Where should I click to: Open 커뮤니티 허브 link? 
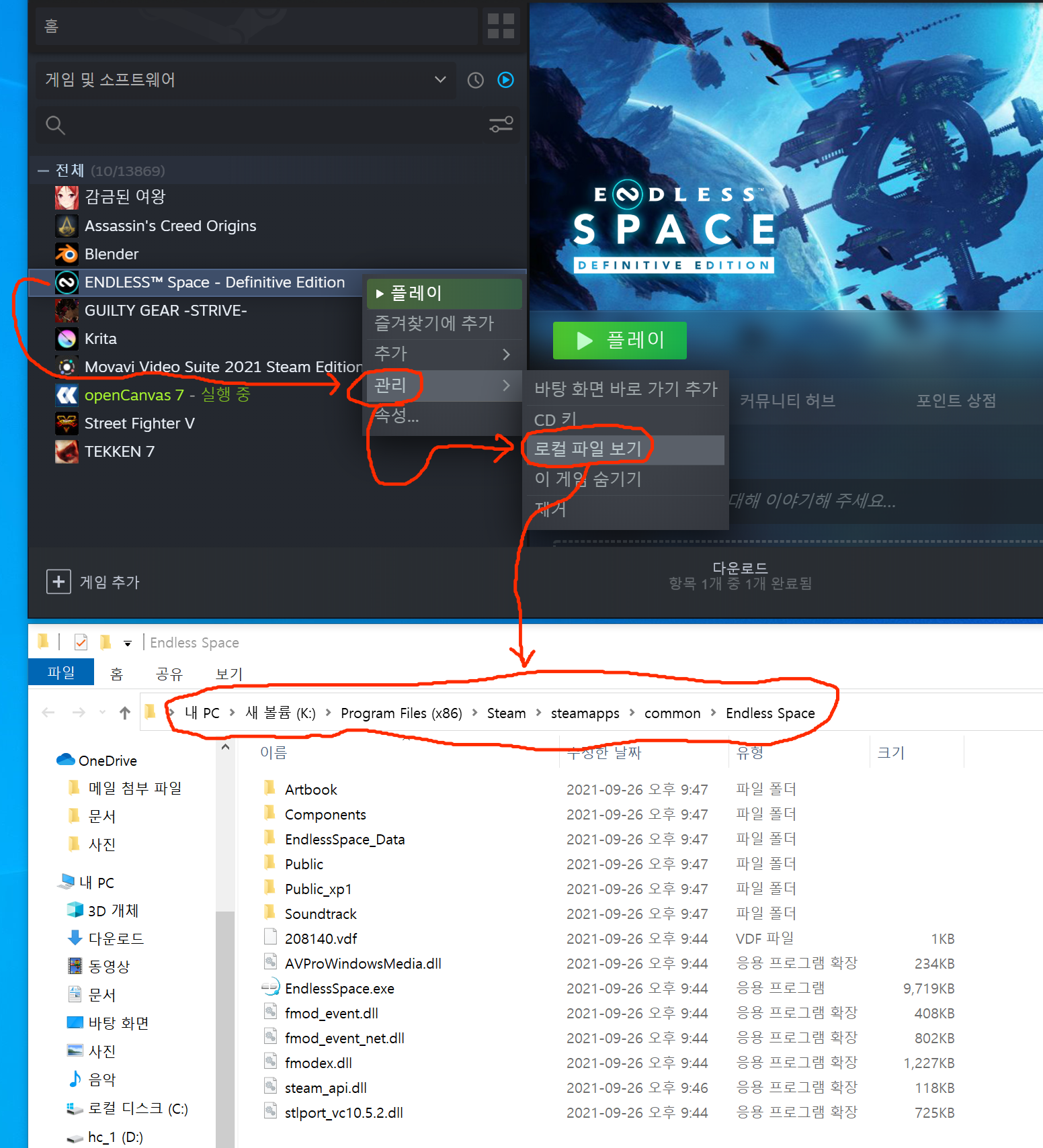point(787,401)
